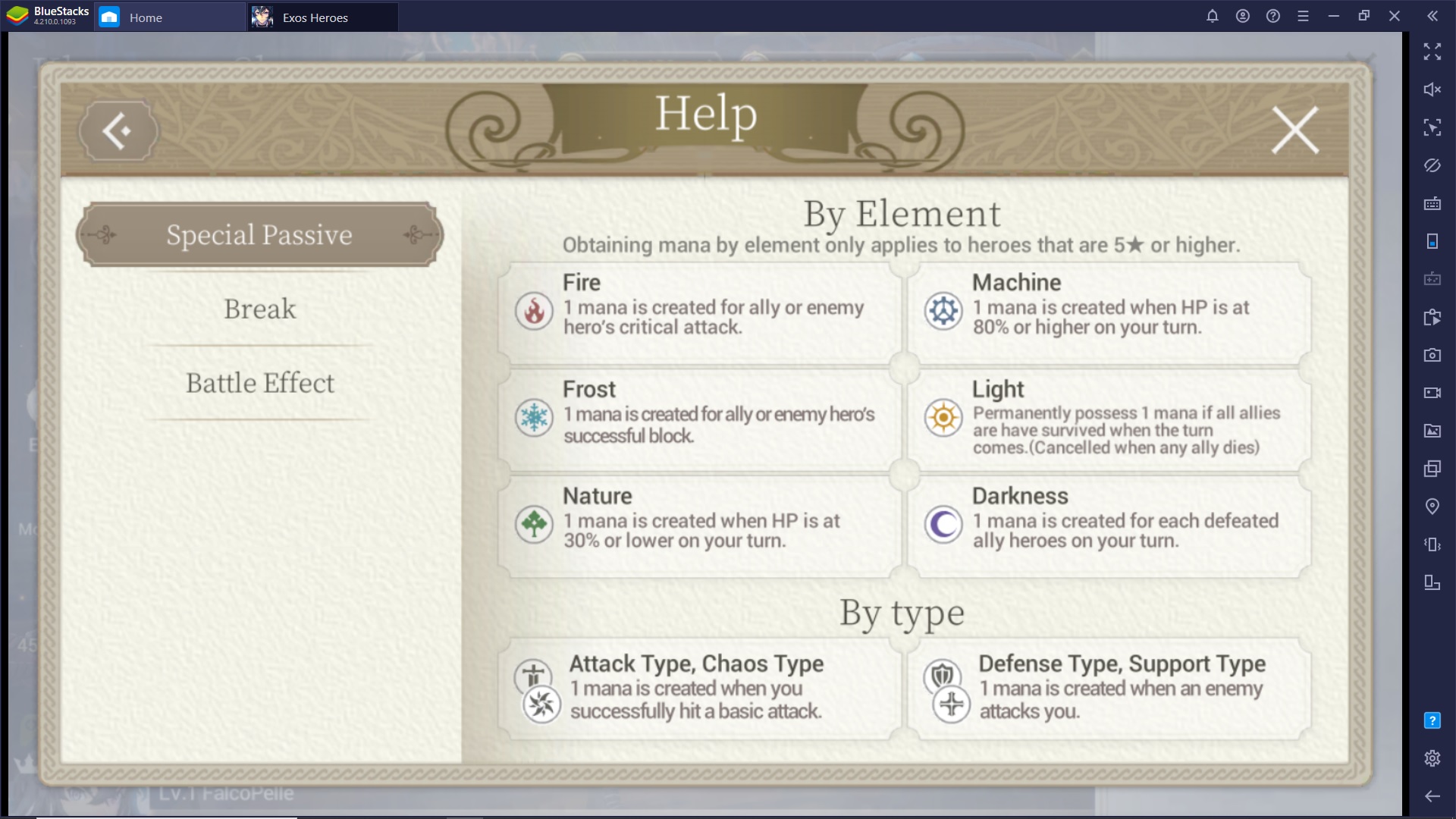This screenshot has width=1456, height=819.
Task: Open the BlueStacks hamburger menu
Action: pos(1304,16)
